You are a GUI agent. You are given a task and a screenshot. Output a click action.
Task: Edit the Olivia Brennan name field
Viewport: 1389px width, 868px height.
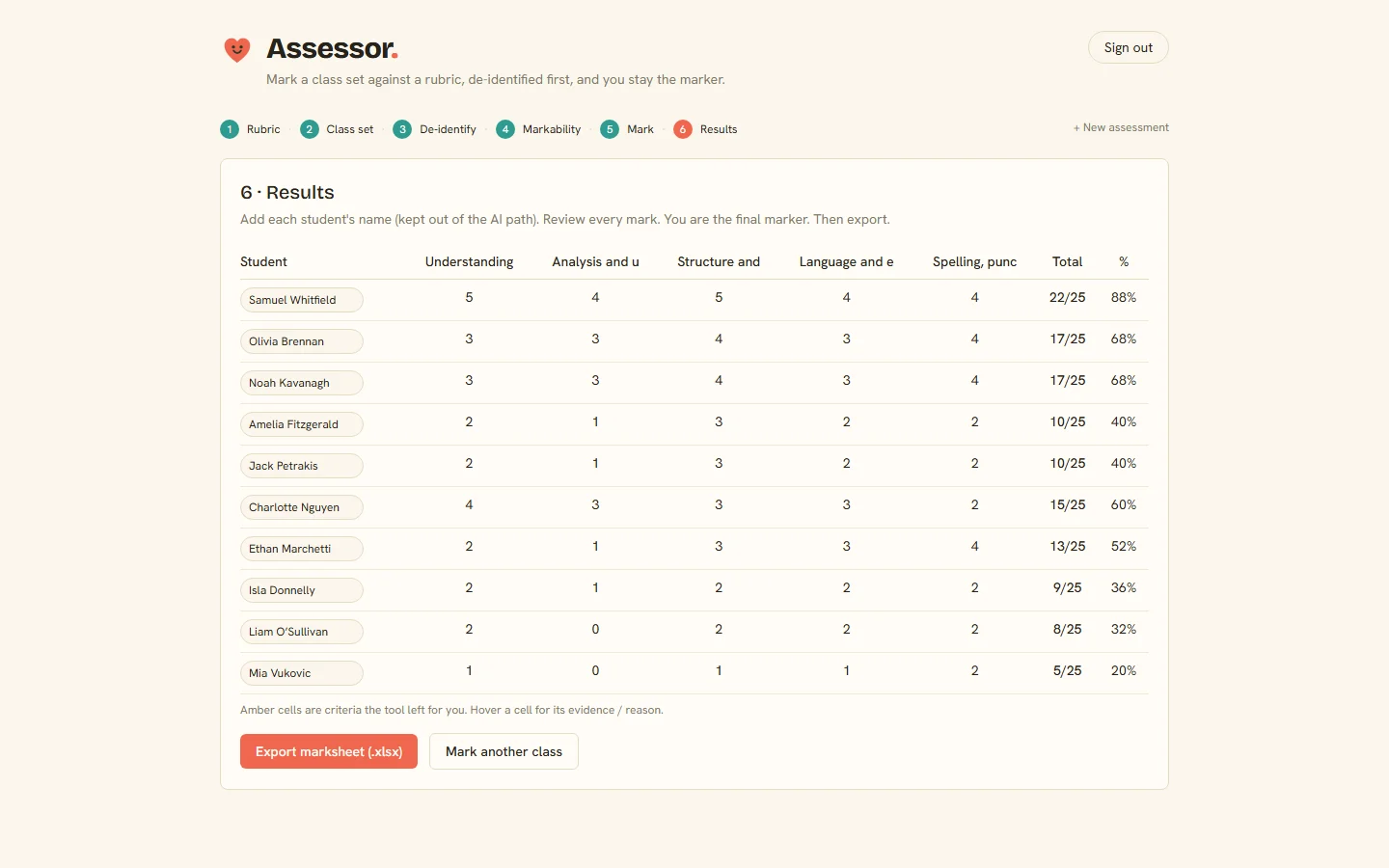[x=302, y=341]
